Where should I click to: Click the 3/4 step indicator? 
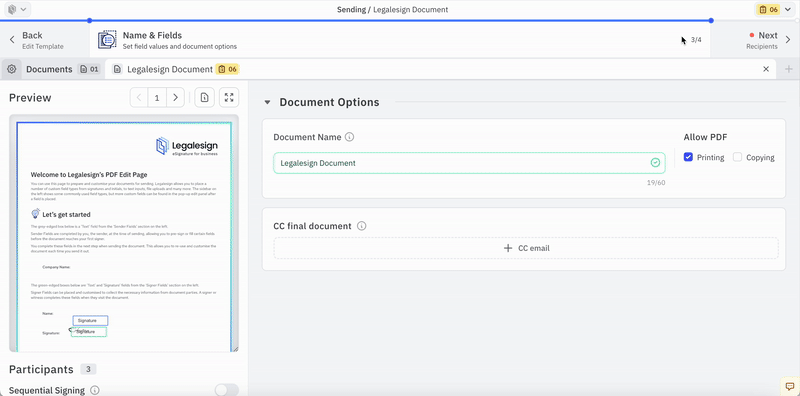click(x=696, y=40)
